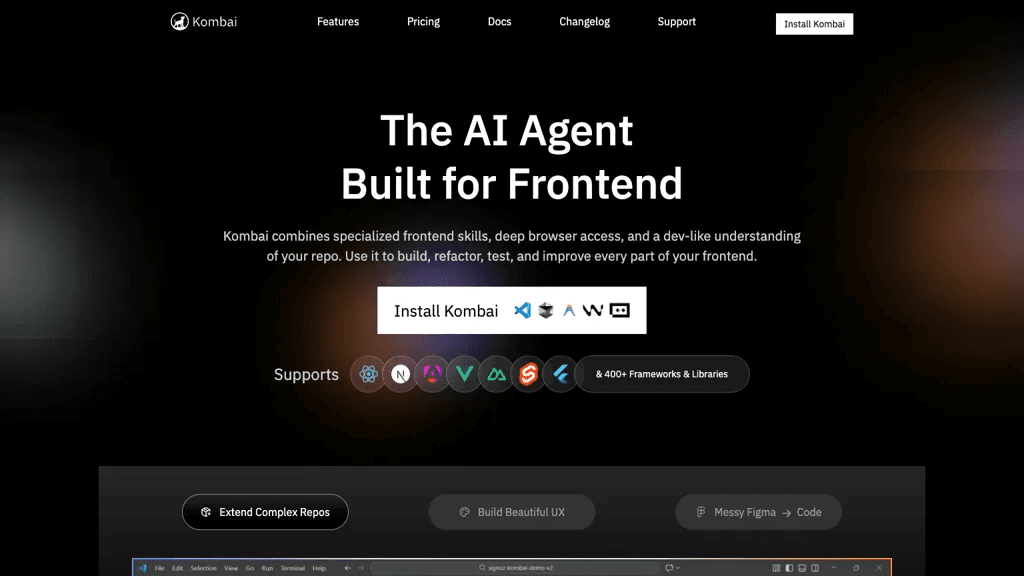Switch to the Messy Figma to Code tab
The height and width of the screenshot is (576, 1024).
[x=759, y=512]
